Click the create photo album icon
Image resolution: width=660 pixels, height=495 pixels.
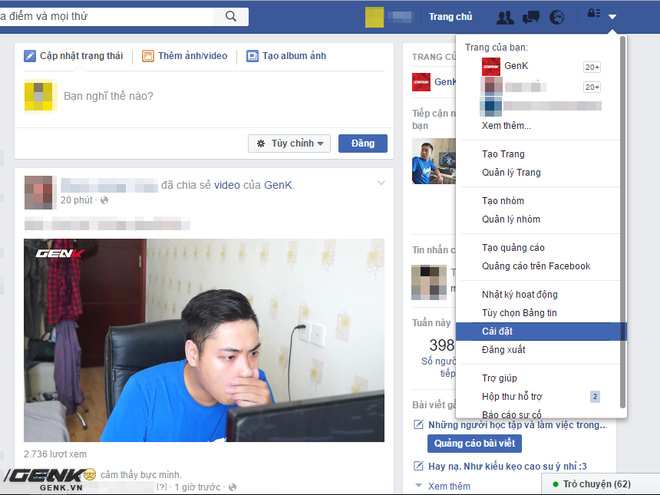coord(252,56)
